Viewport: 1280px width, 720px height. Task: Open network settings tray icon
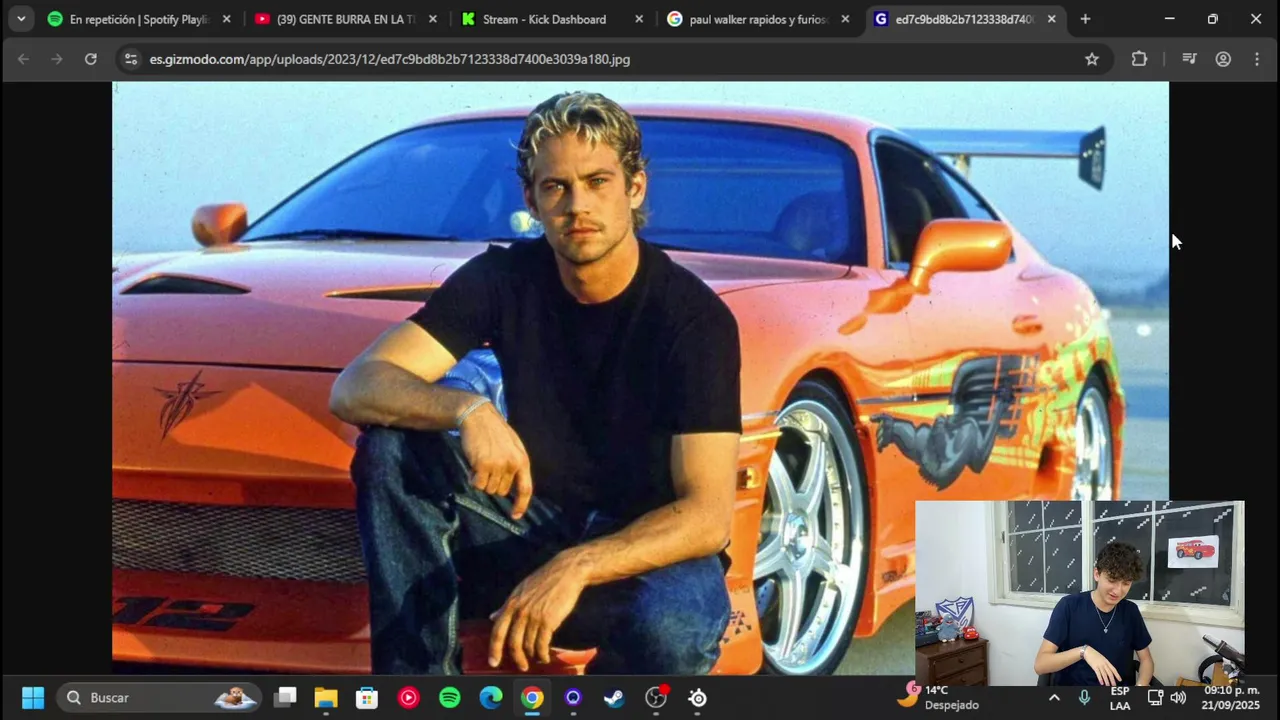tap(1155, 697)
